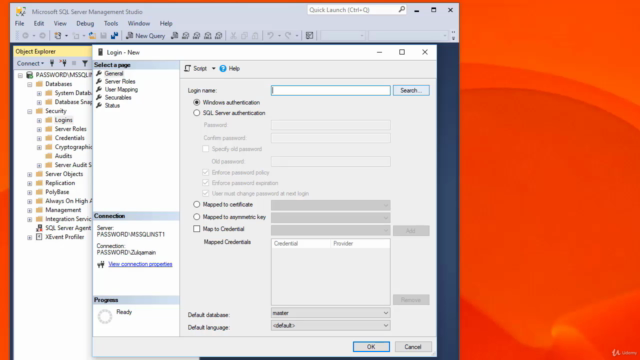
Task: Toggle User must change password checkbox
Action: tap(206, 193)
